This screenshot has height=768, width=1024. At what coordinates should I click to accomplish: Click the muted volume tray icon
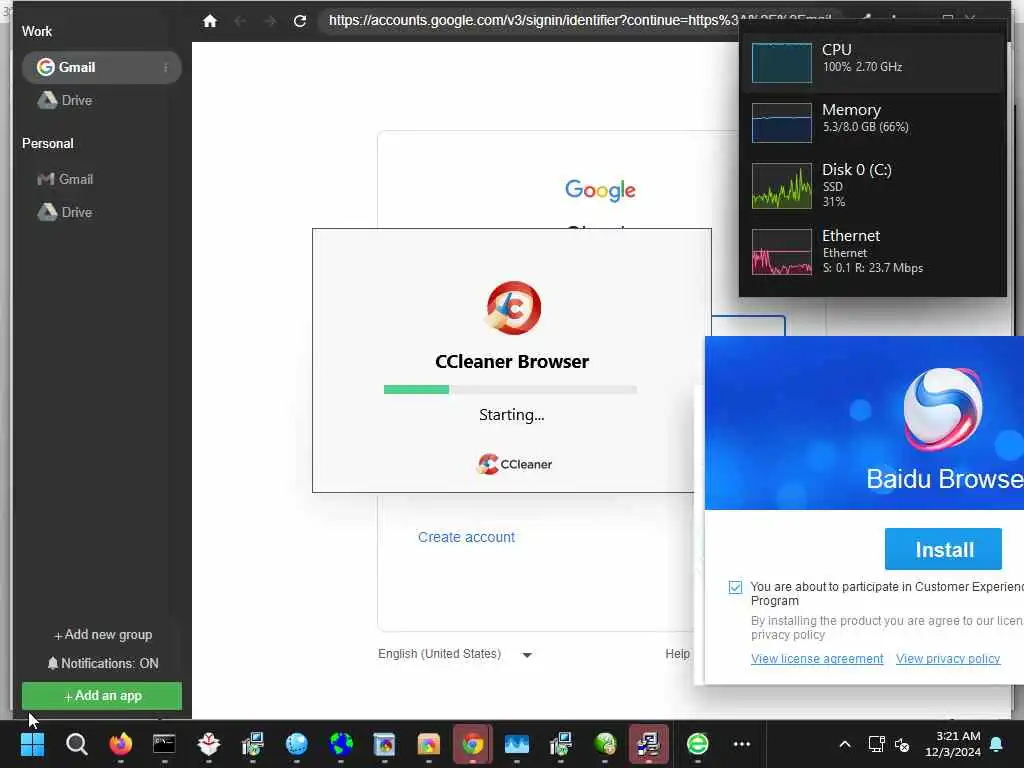tap(902, 744)
